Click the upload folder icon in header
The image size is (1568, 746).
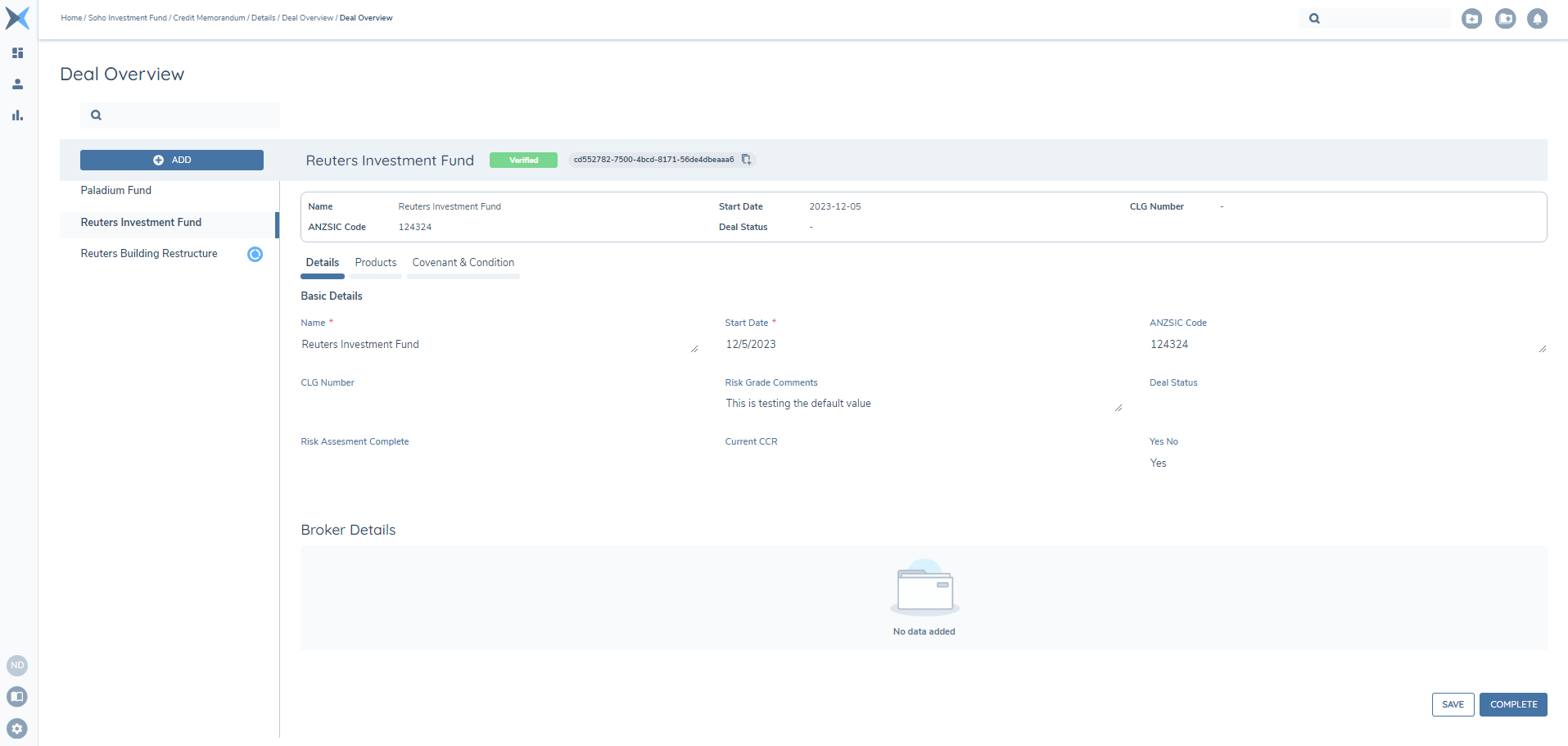coord(1505,18)
